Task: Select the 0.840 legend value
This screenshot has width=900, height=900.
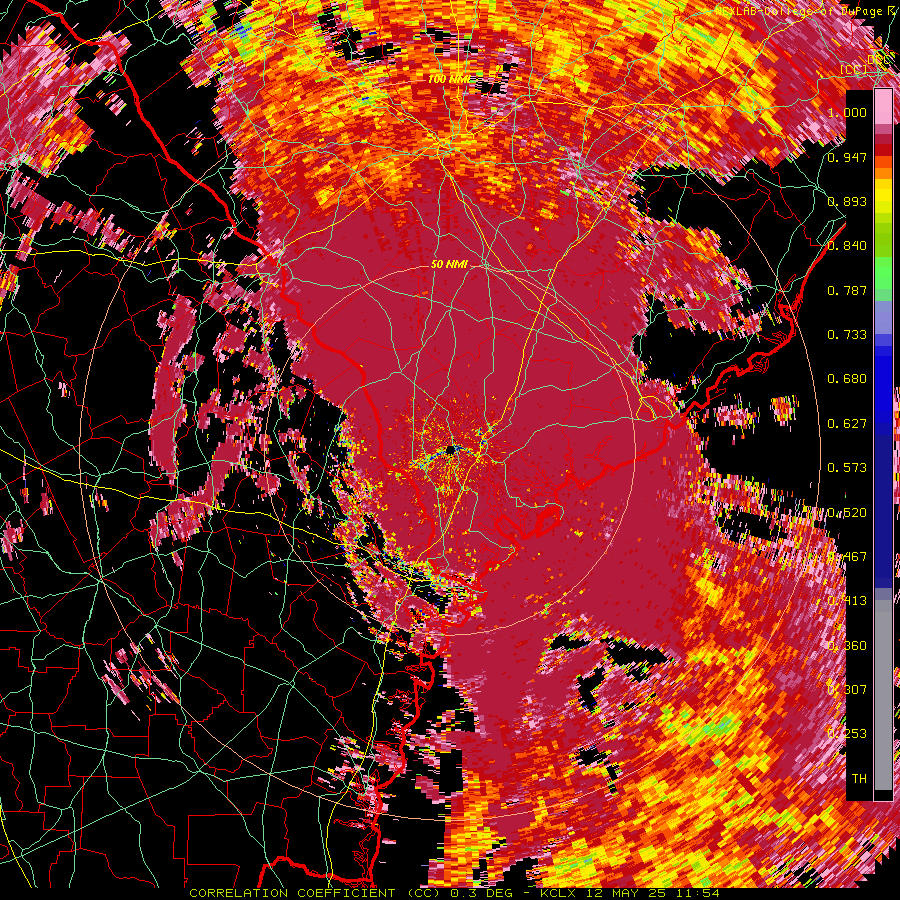Action: [847, 246]
